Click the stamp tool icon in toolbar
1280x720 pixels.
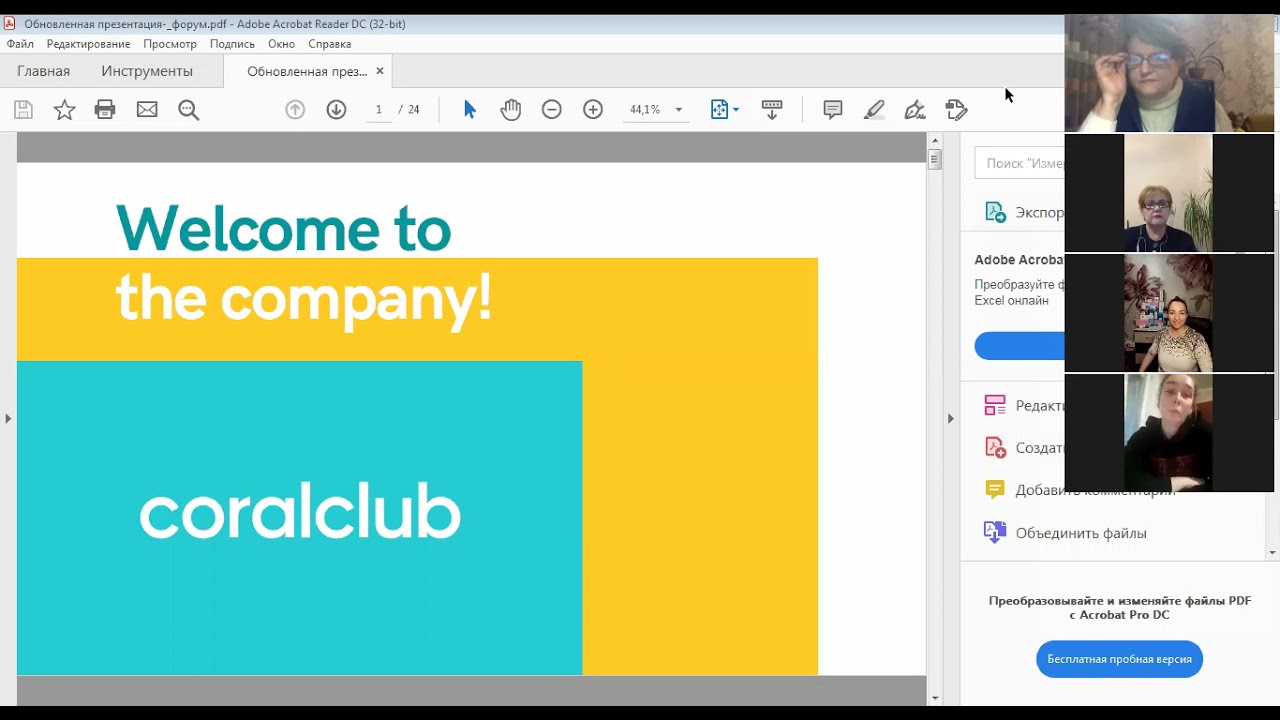956,110
